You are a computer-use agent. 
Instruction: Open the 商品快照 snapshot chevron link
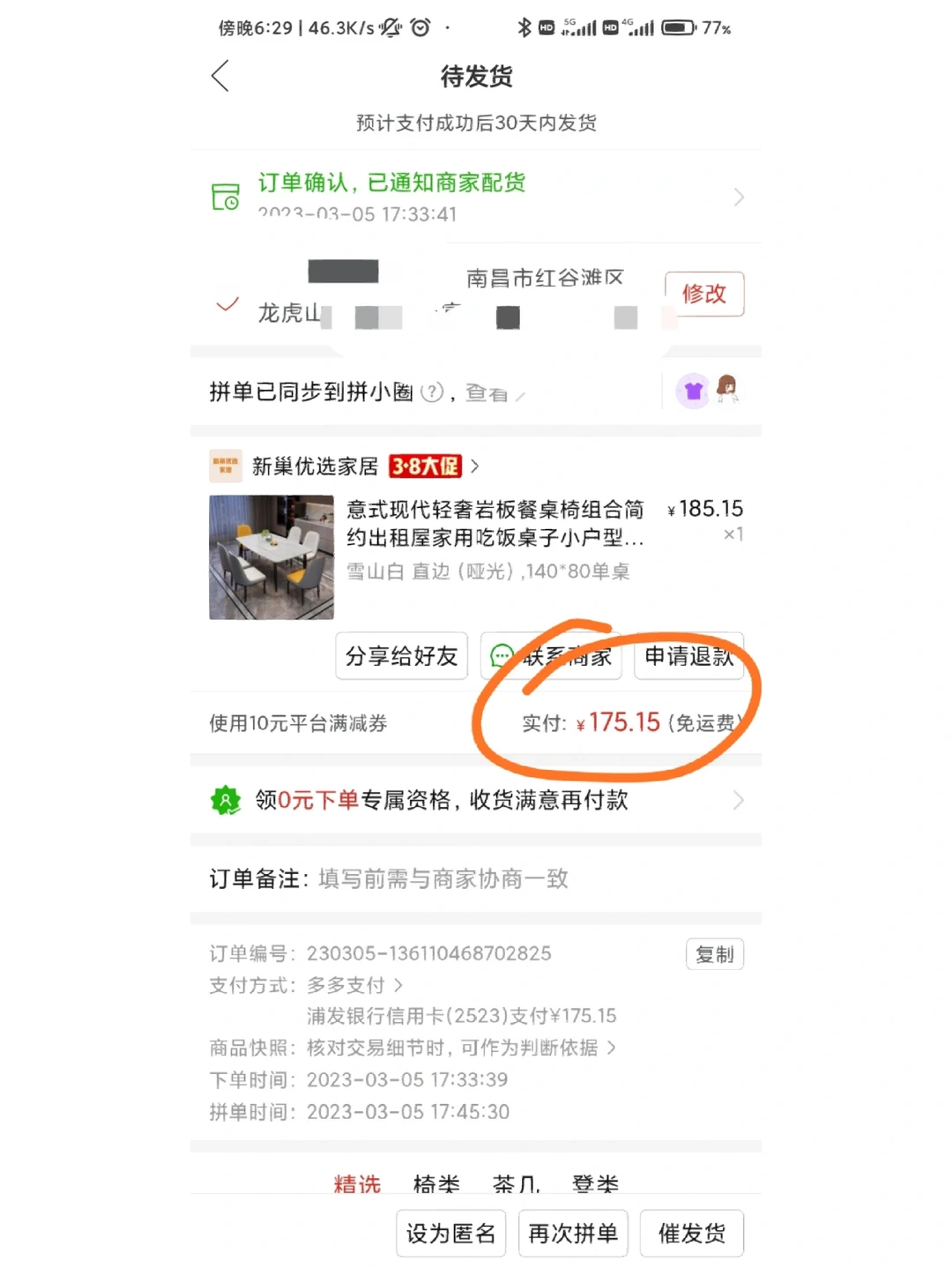[611, 1048]
